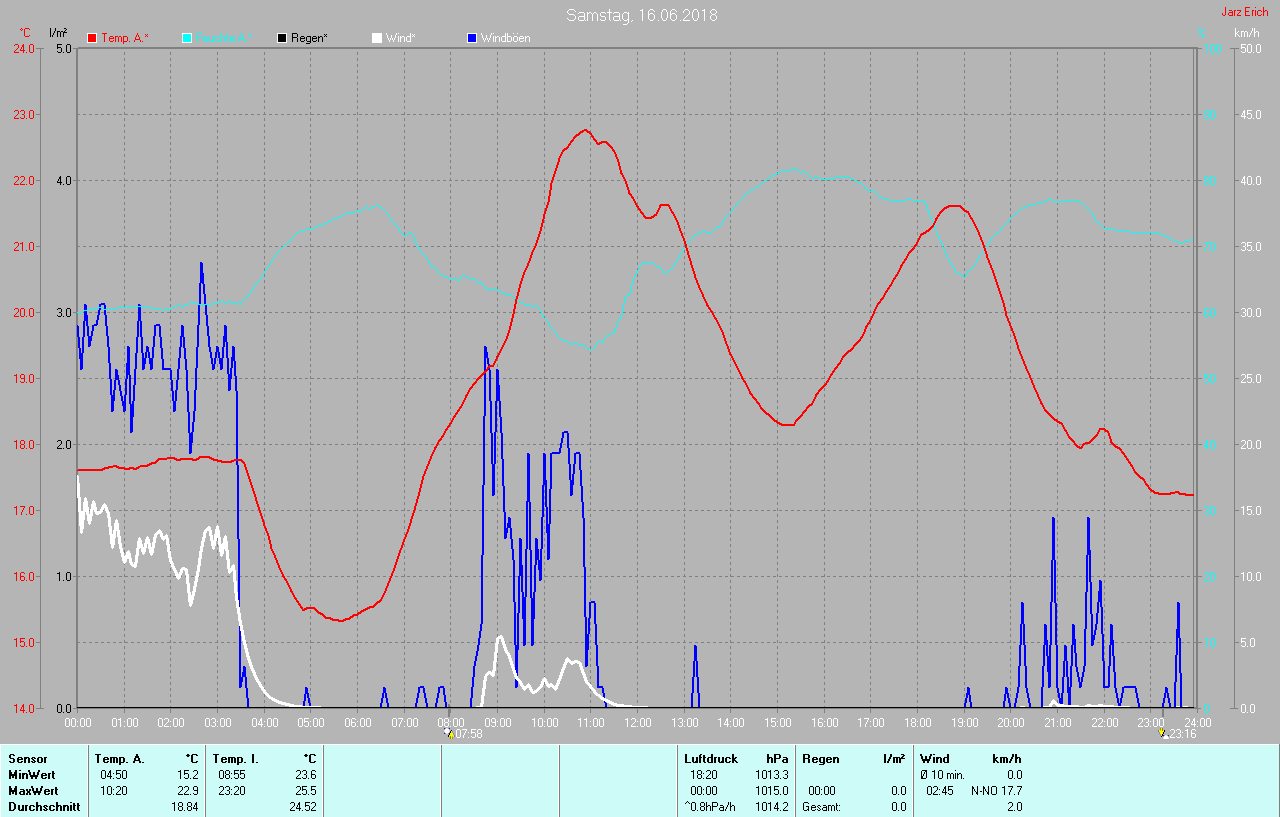
Task: Toggle the Temp. A. legend label
Action: [125, 38]
